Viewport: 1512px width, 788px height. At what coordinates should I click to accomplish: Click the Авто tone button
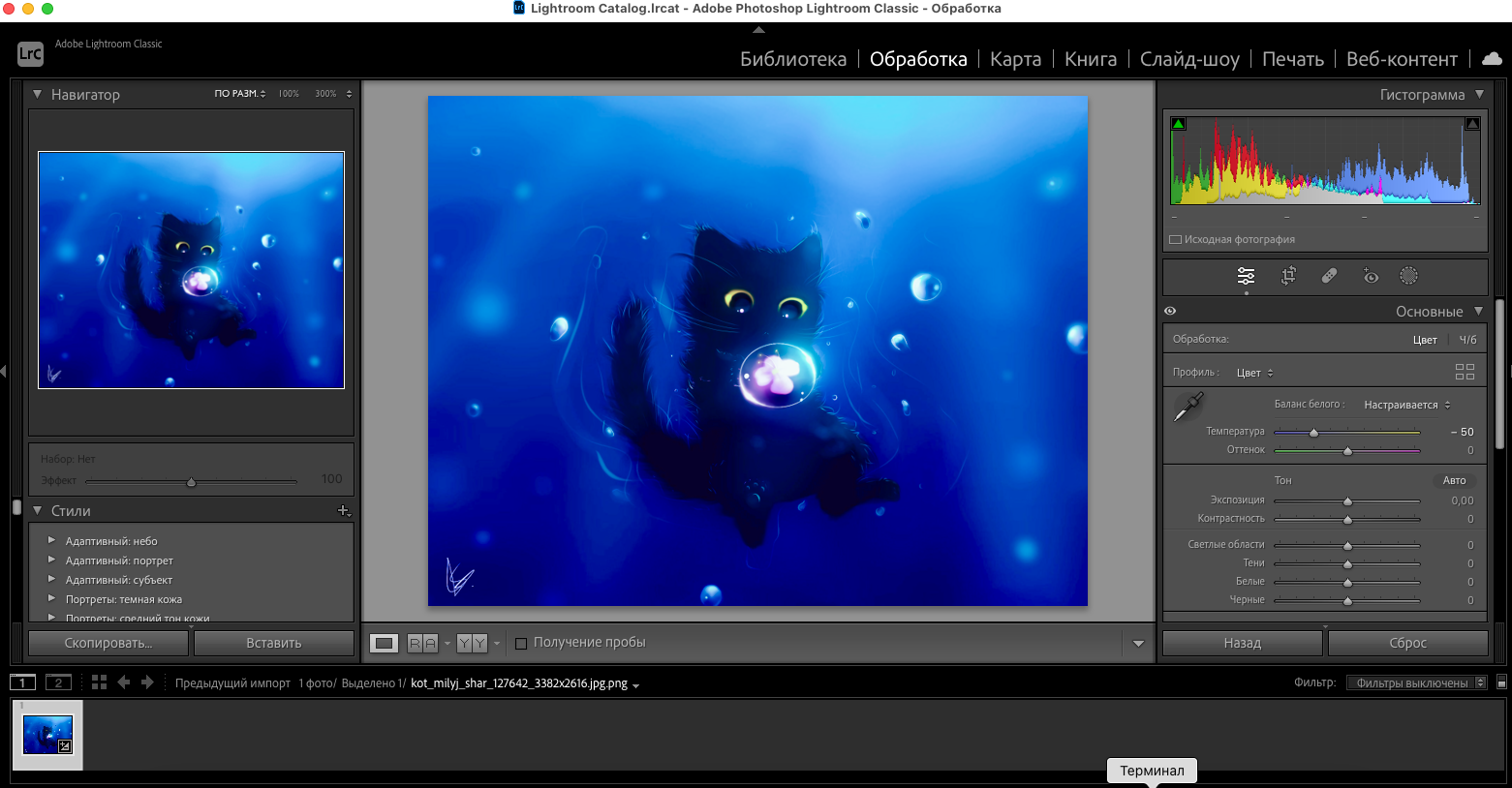[1454, 480]
